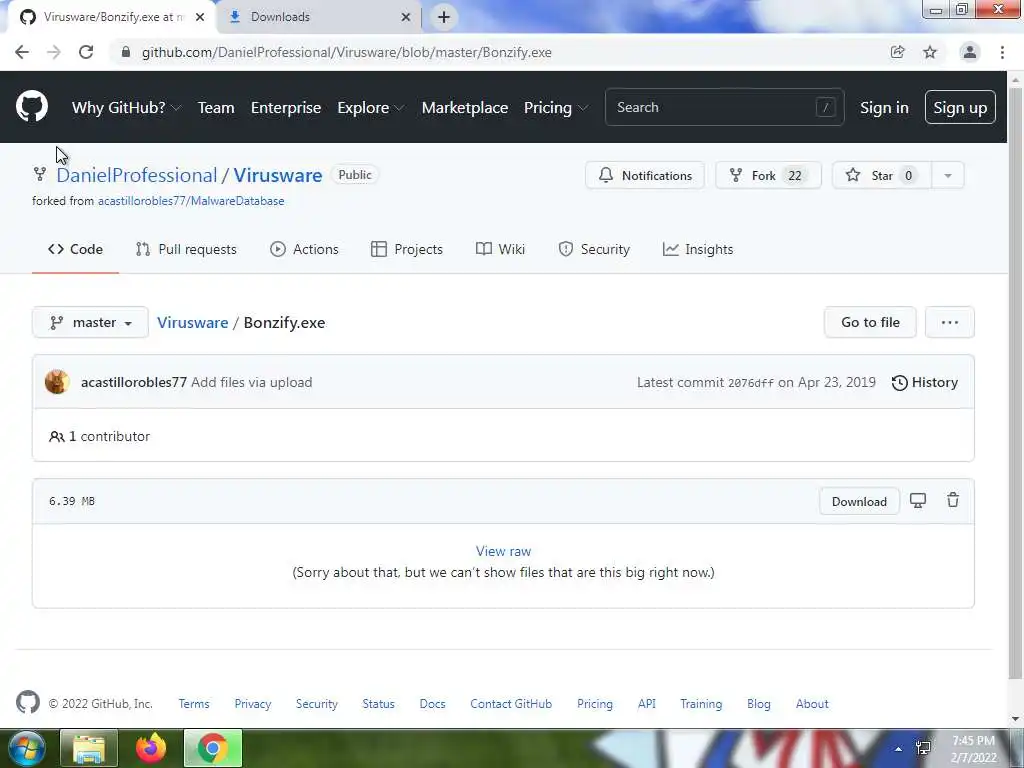1024x768 pixels.
Task: Click Virusware breadcrumb link
Action: click(193, 323)
